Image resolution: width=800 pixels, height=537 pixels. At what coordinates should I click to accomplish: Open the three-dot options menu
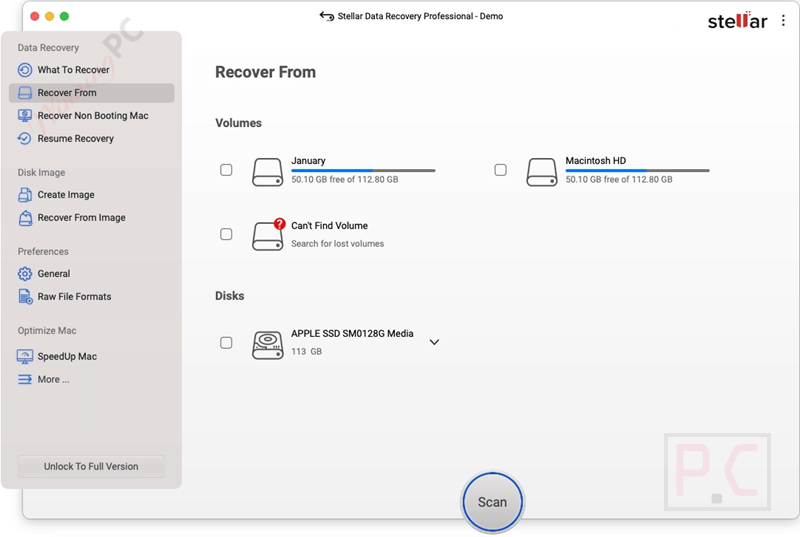point(783,20)
